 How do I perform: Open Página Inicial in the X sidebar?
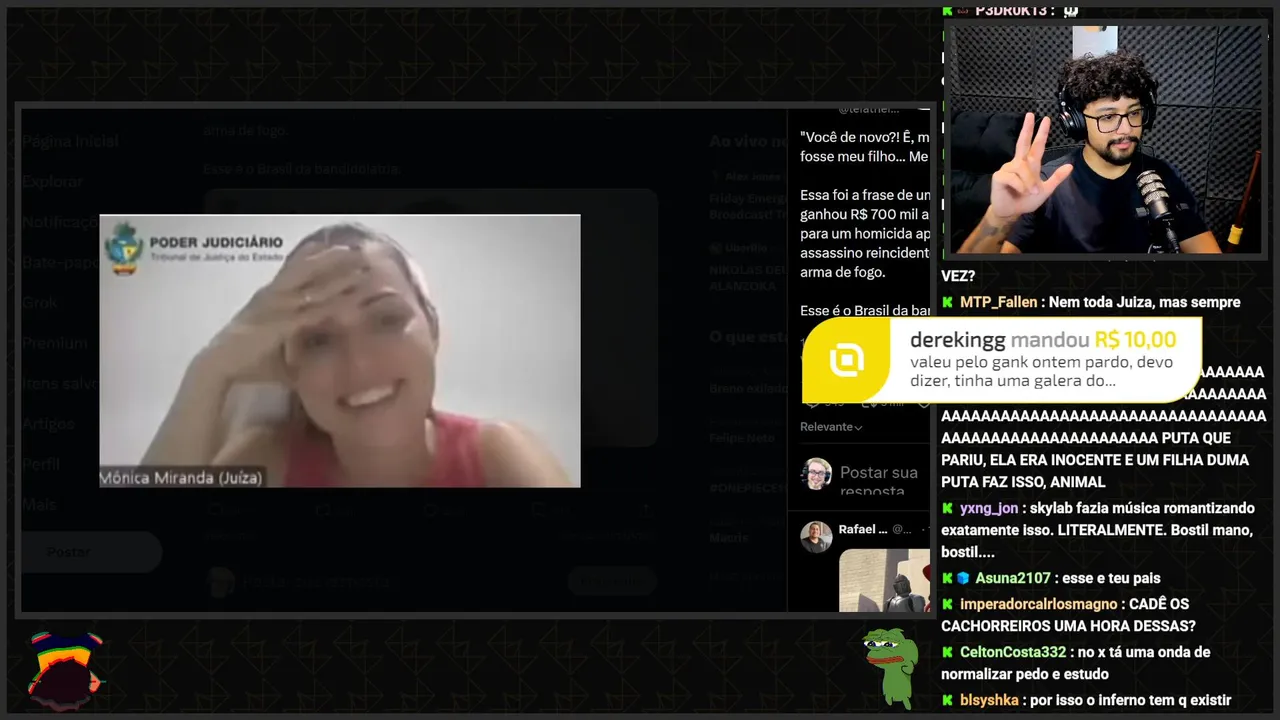71,141
